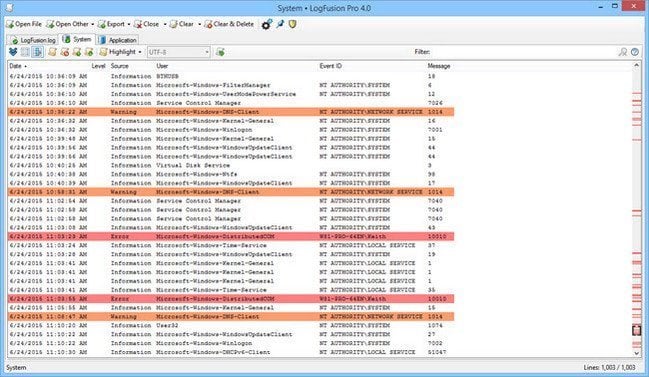Image resolution: width=649 pixels, height=377 pixels.
Task: Click the filter search magnifier icon
Action: [623, 52]
